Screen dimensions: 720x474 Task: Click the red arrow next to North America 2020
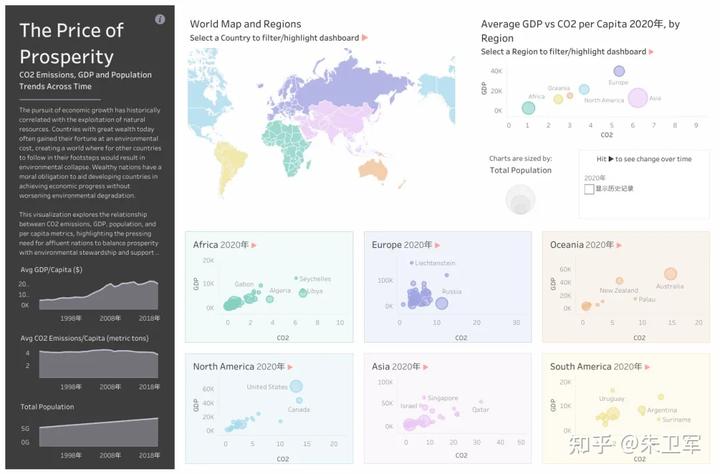[x=290, y=367]
